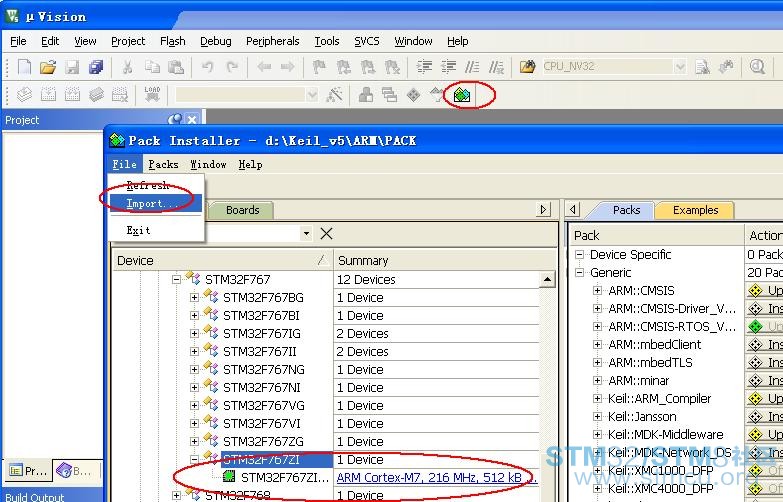Switch to the Boards tab
Image resolution: width=783 pixels, height=502 pixels.
[243, 210]
